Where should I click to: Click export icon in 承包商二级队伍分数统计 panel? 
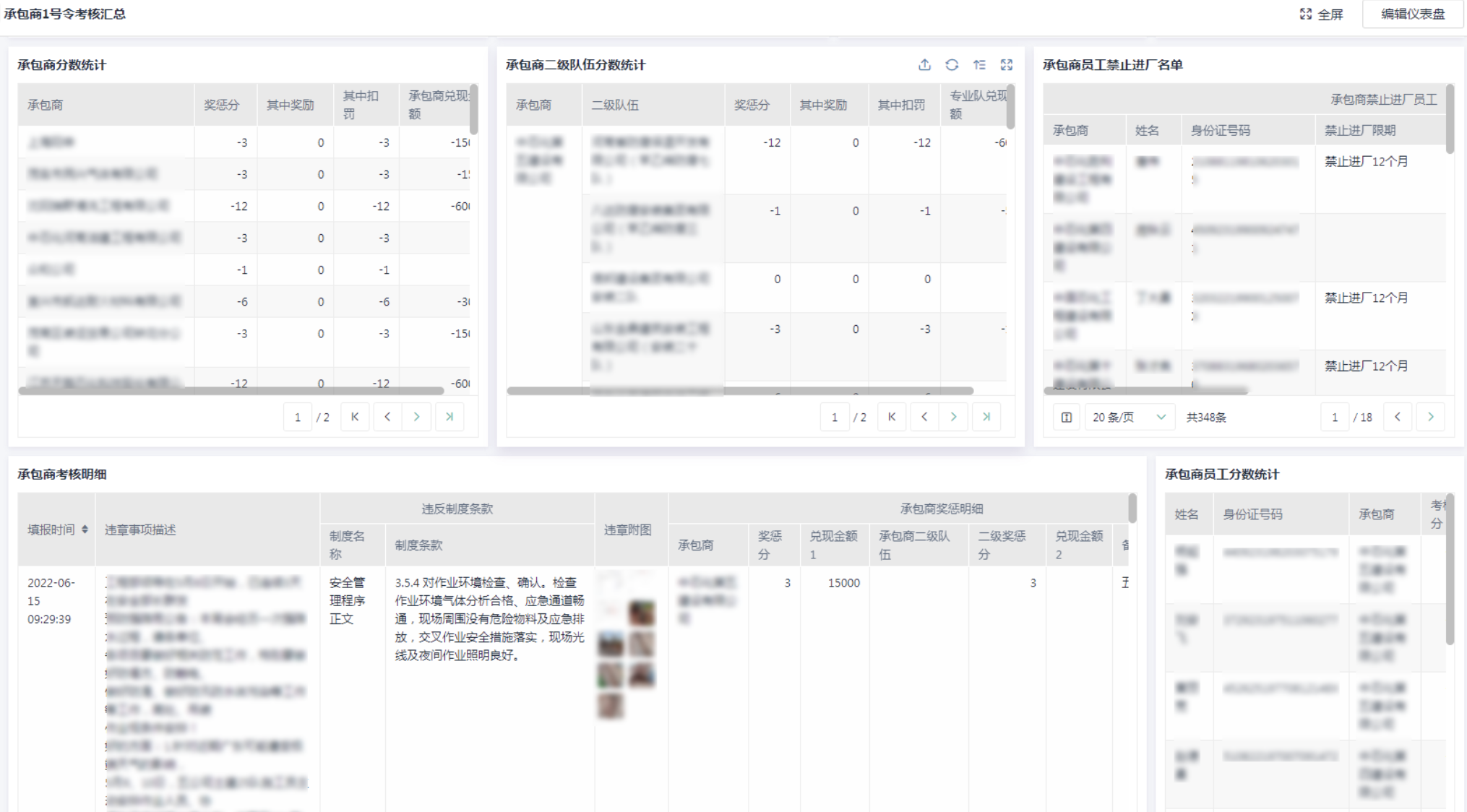[924, 65]
